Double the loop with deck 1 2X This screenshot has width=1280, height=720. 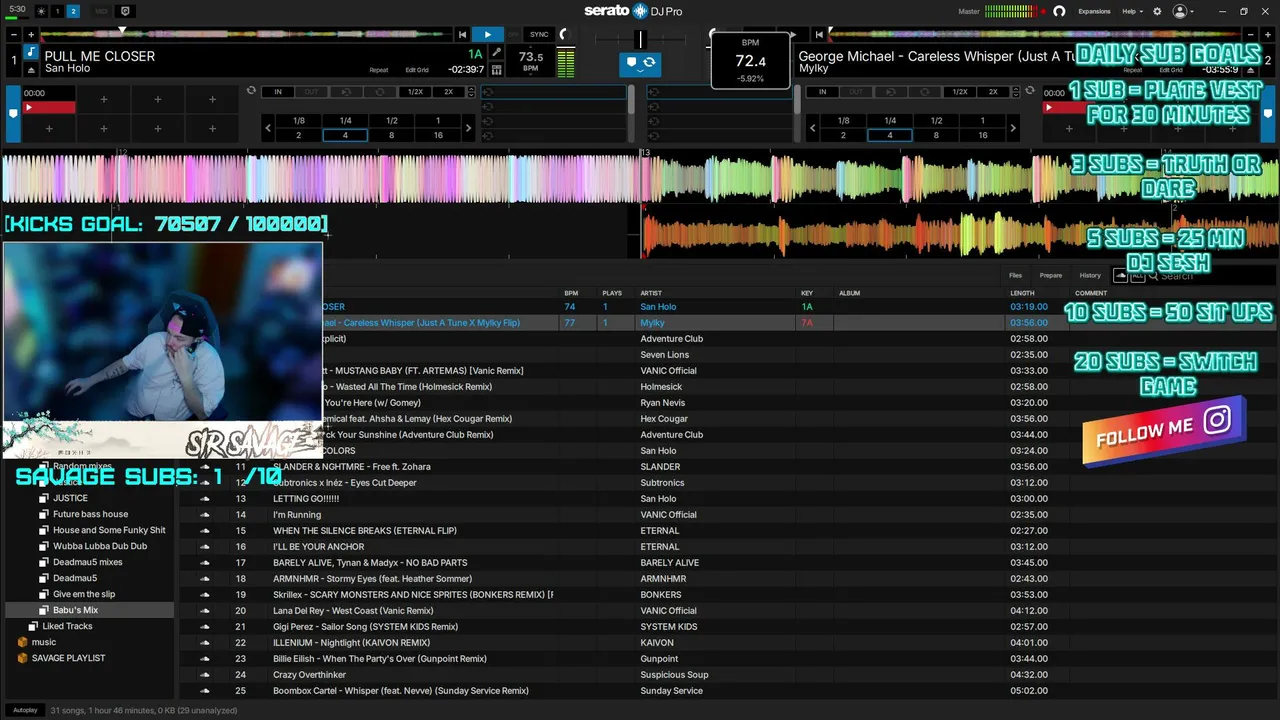pos(448,92)
